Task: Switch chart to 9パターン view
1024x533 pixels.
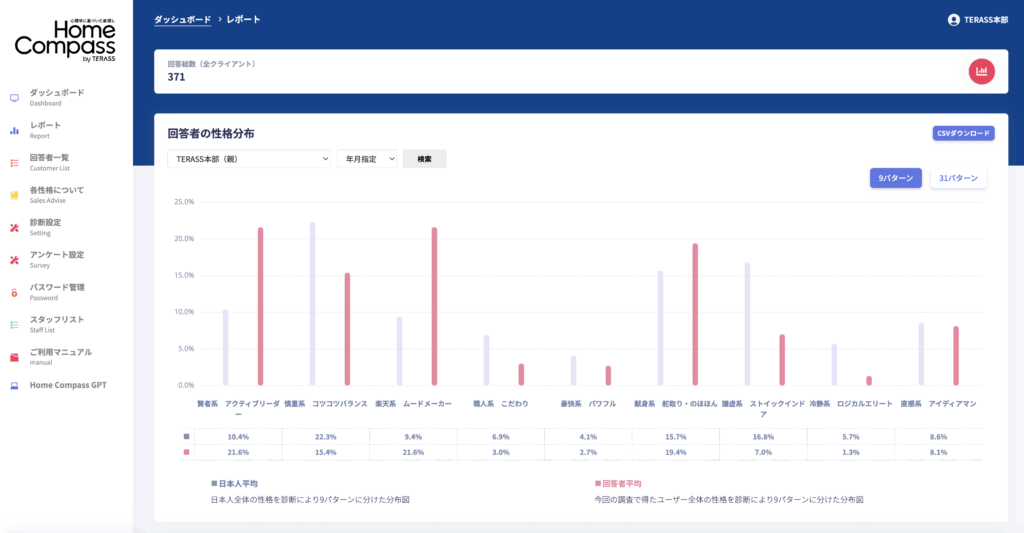Action: (895, 178)
